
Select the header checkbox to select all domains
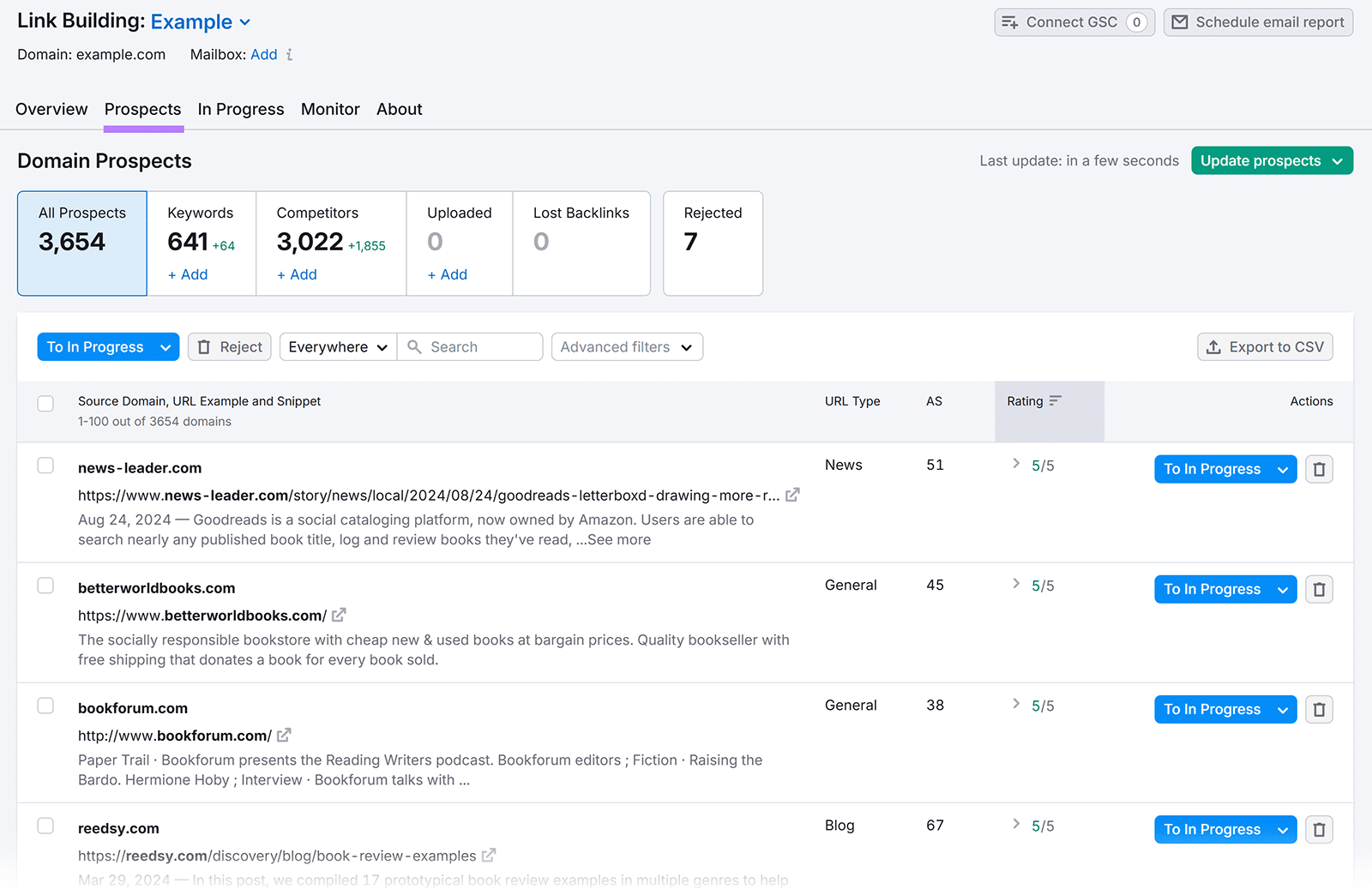coord(45,403)
